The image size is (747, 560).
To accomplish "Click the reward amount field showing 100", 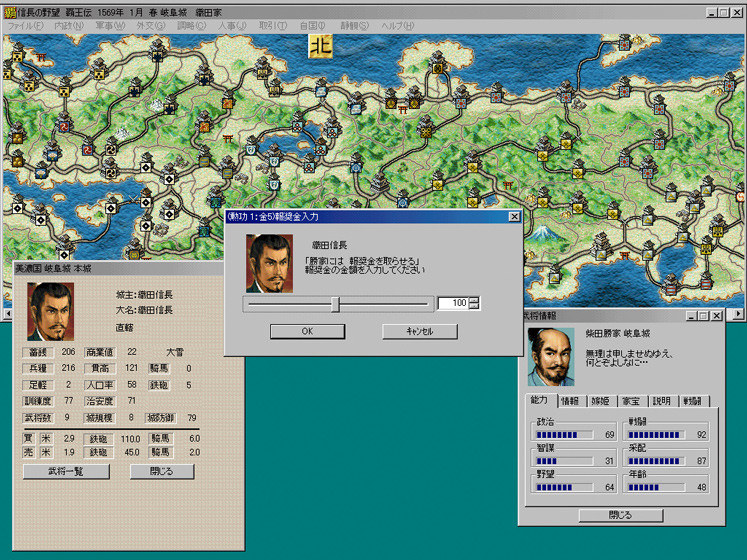I will coord(453,303).
